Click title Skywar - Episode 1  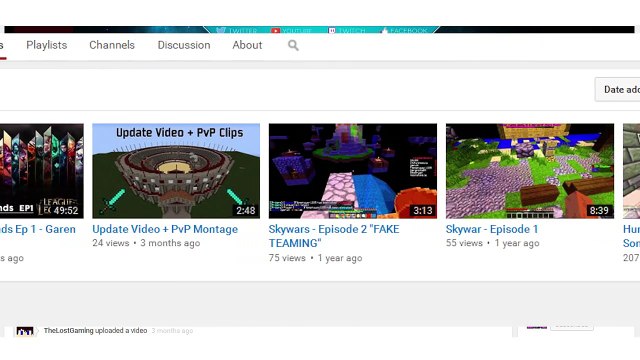(x=492, y=229)
